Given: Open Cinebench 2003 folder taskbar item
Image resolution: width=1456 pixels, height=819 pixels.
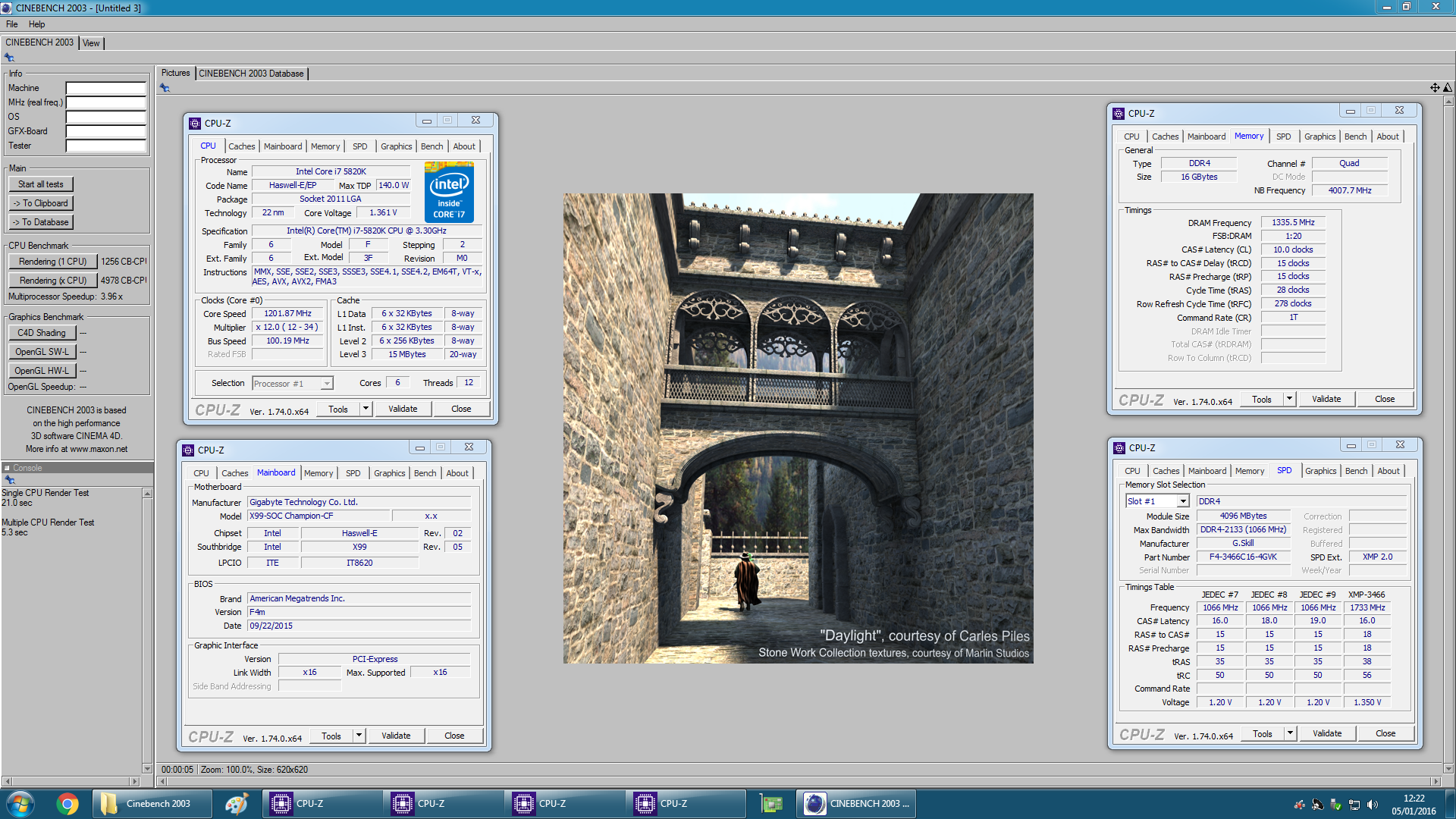Looking at the screenshot, I should [152, 804].
